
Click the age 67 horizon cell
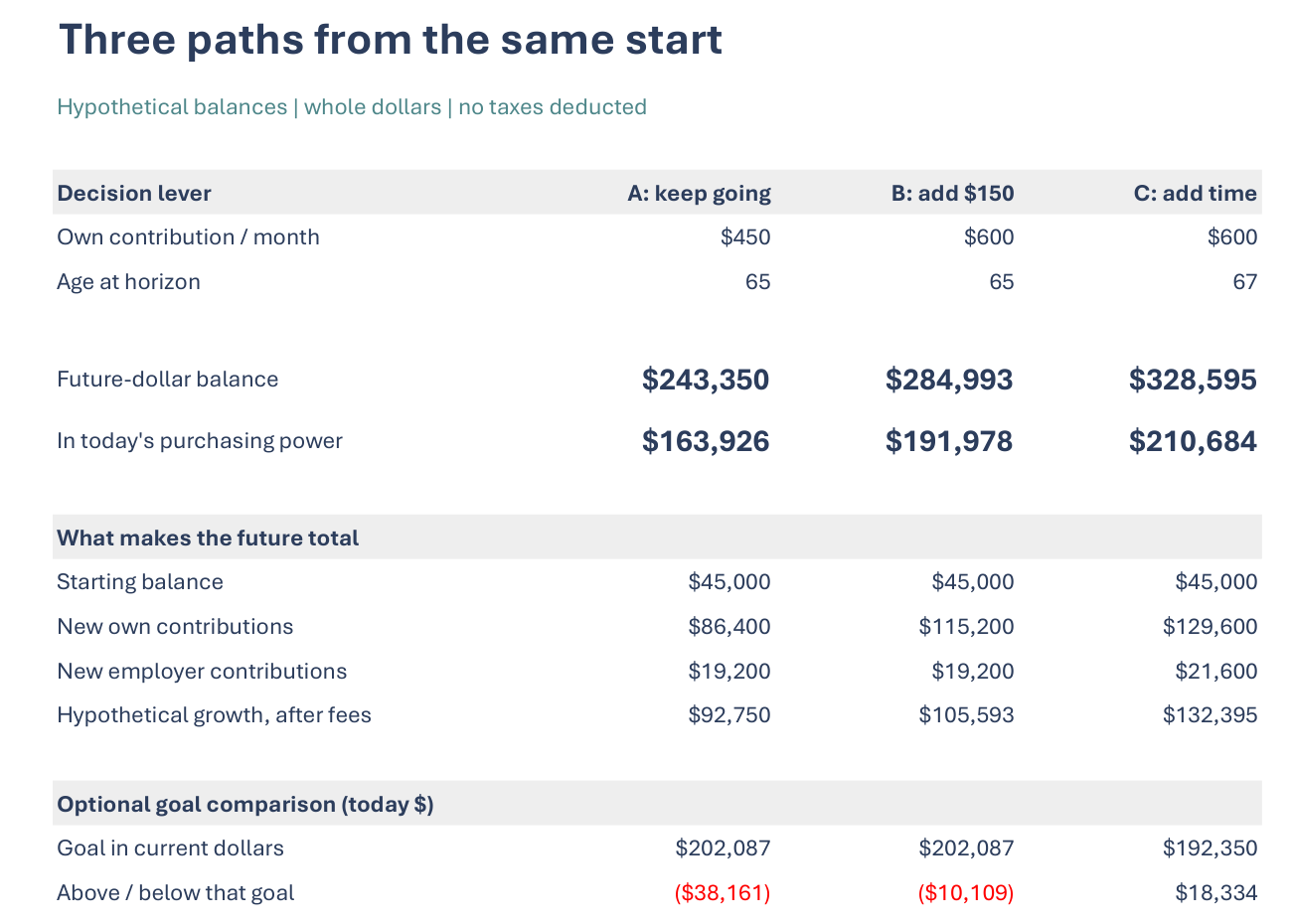1244,282
